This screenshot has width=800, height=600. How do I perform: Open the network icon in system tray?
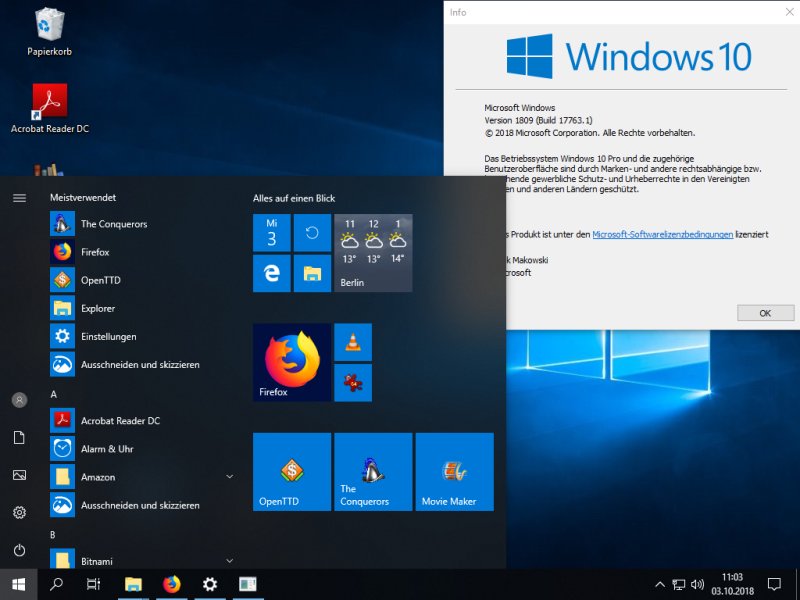679,585
